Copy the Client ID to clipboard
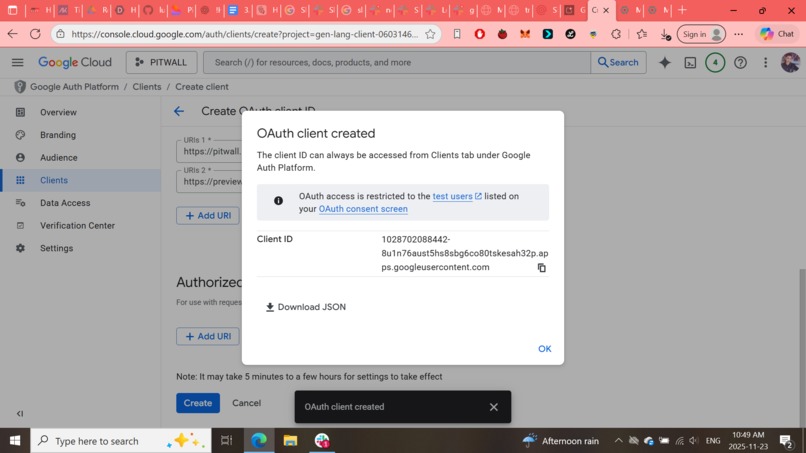 point(541,267)
